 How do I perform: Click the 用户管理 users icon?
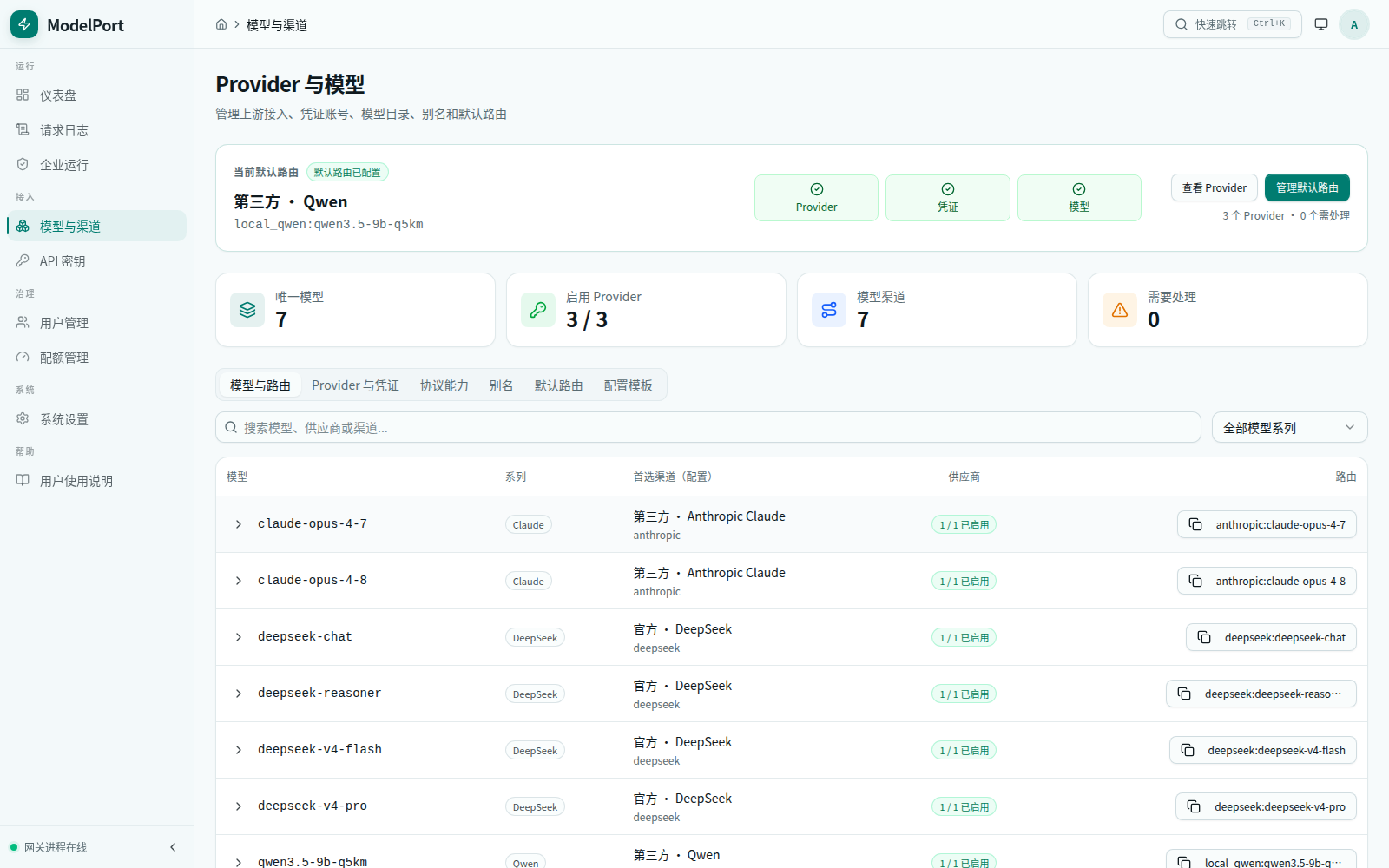tap(23, 322)
